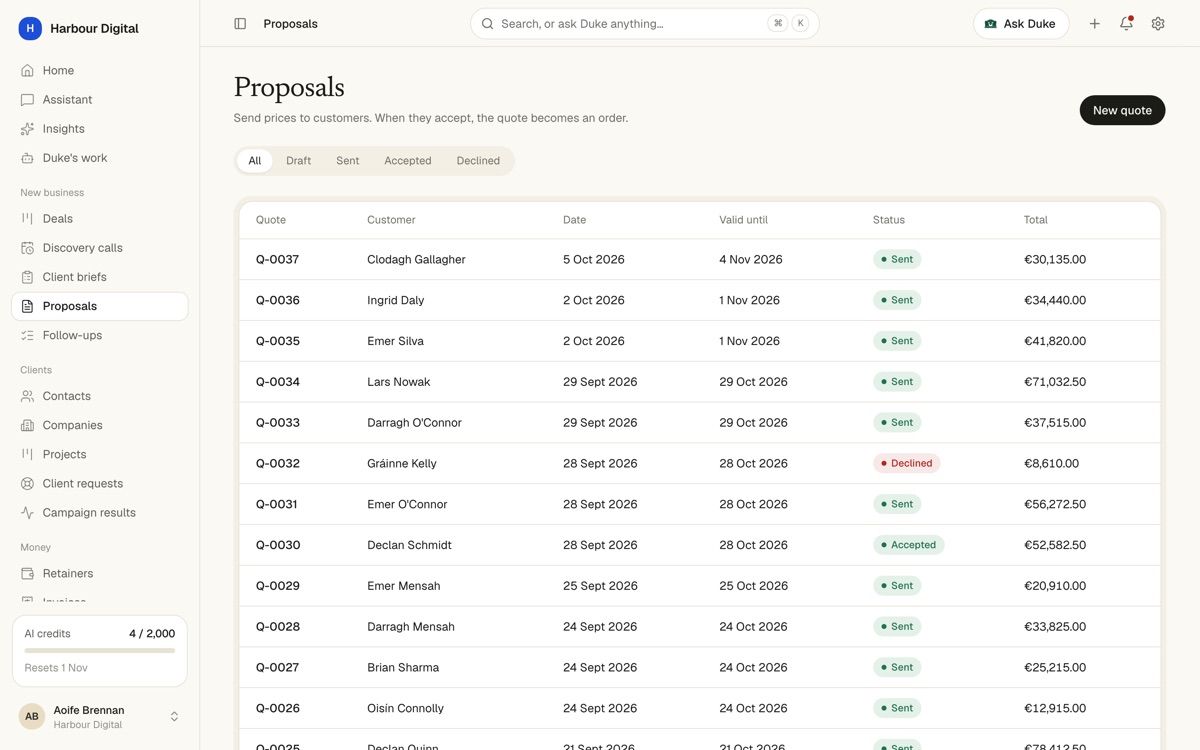Image resolution: width=1200 pixels, height=750 pixels.
Task: Open quote Q-0031
Action: pos(276,504)
